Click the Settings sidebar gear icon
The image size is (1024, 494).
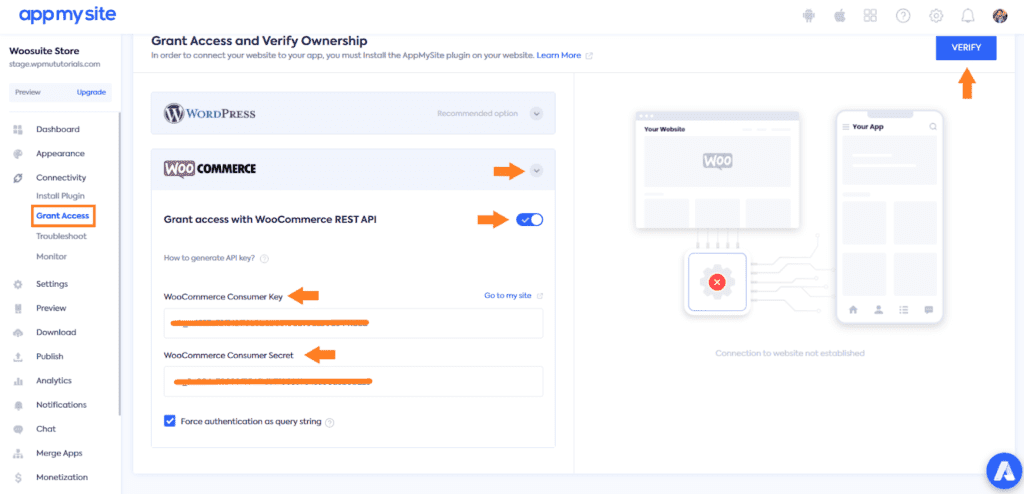click(18, 284)
